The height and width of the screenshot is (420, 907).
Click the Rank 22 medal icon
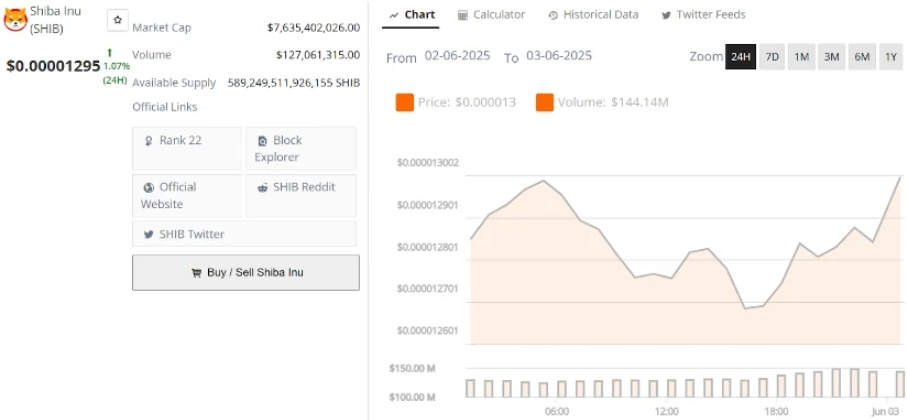(x=149, y=141)
